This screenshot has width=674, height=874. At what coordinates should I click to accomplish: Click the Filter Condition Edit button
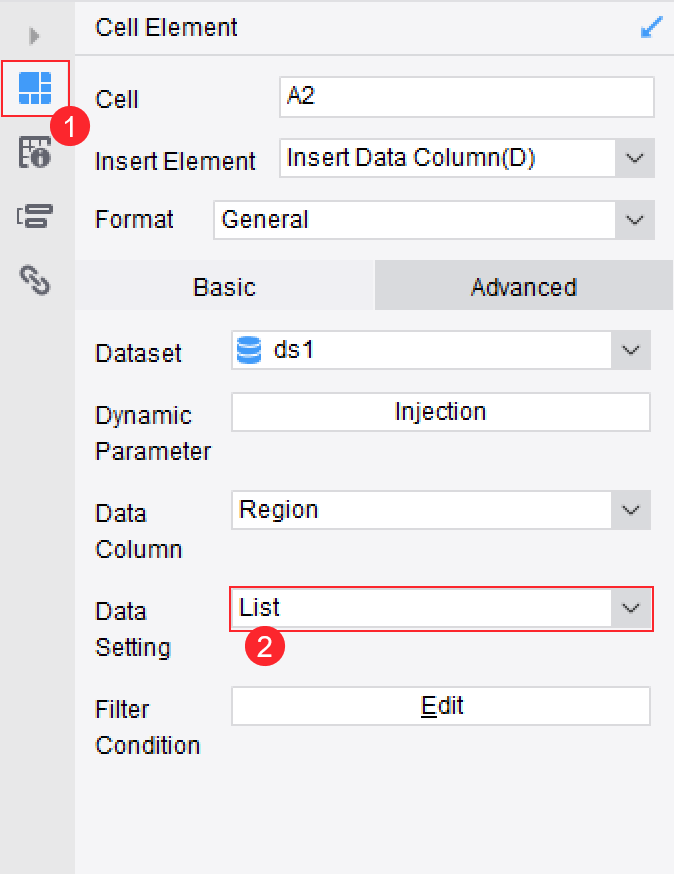[441, 706]
